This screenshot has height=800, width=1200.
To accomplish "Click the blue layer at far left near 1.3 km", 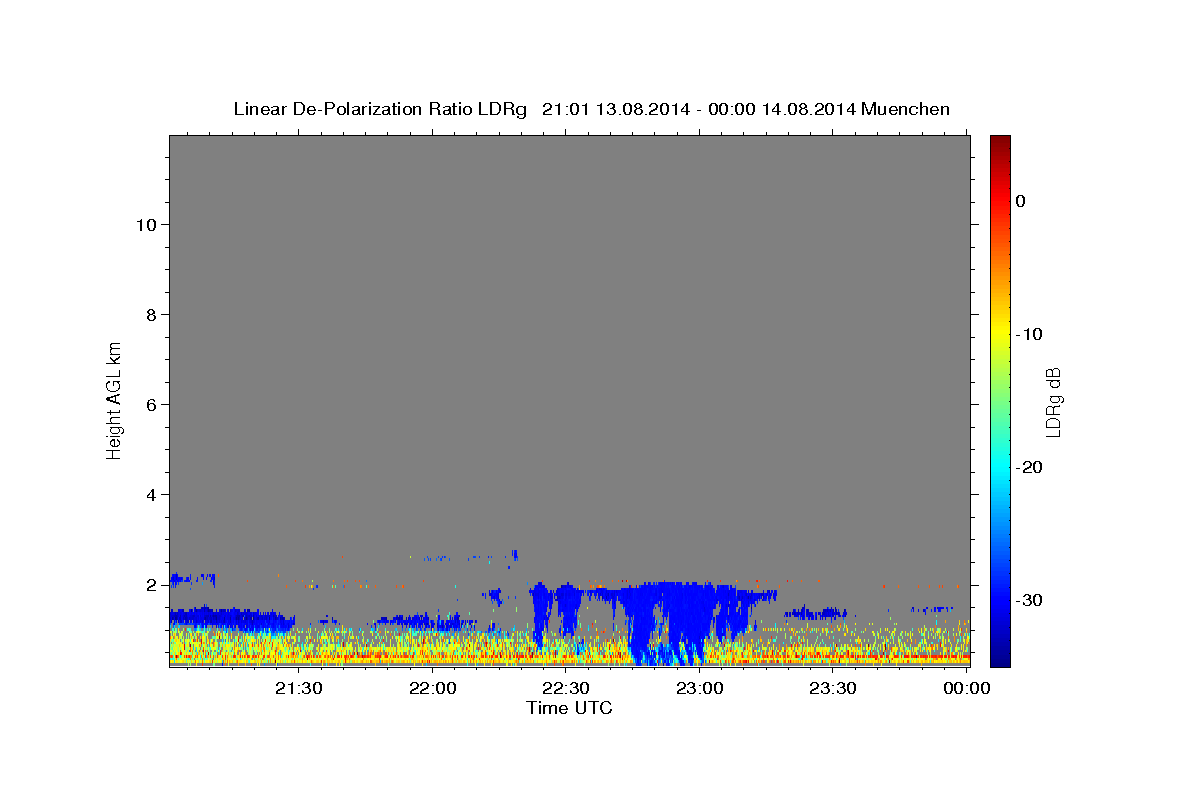I will tap(230, 618).
